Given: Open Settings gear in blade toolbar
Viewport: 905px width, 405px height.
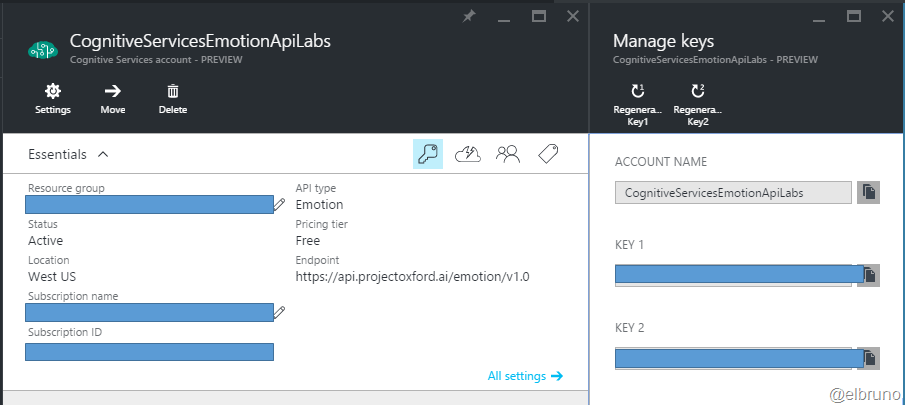Looking at the screenshot, I should click(52, 98).
